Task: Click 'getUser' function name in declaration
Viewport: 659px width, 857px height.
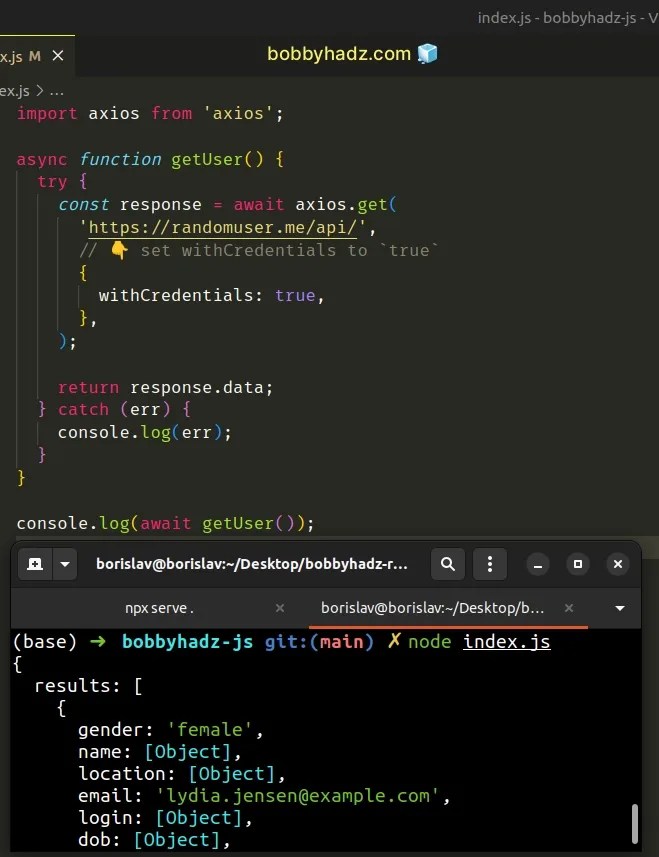Action: point(207,160)
